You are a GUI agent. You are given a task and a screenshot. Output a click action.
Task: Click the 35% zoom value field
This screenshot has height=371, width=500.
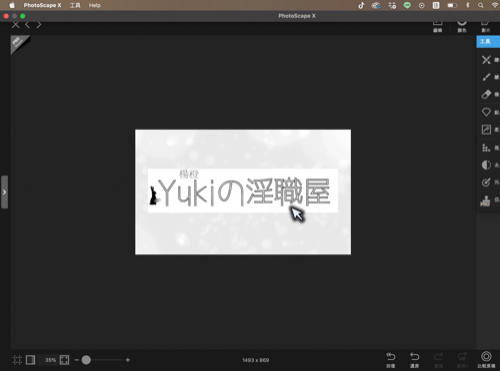click(50, 360)
